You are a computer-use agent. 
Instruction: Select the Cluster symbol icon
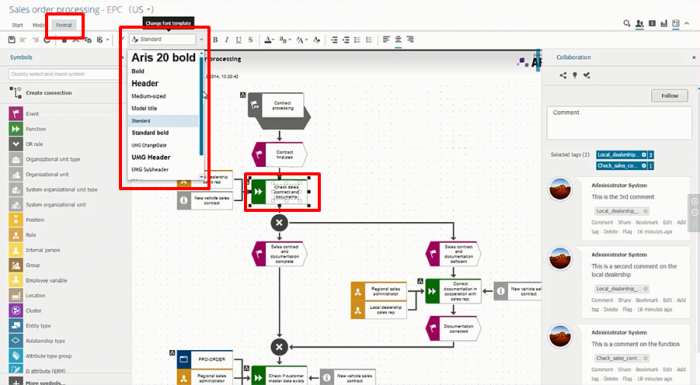(16, 310)
